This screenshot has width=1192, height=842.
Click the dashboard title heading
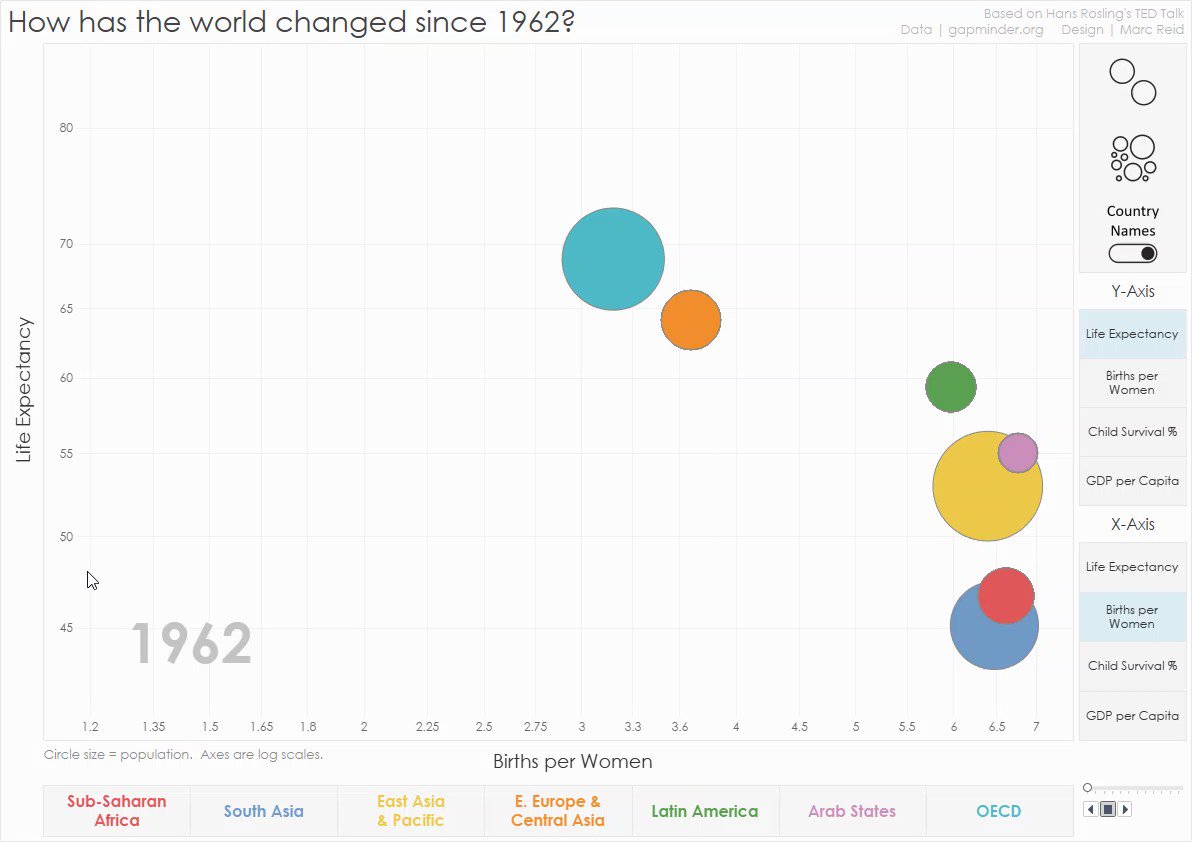[x=291, y=21]
